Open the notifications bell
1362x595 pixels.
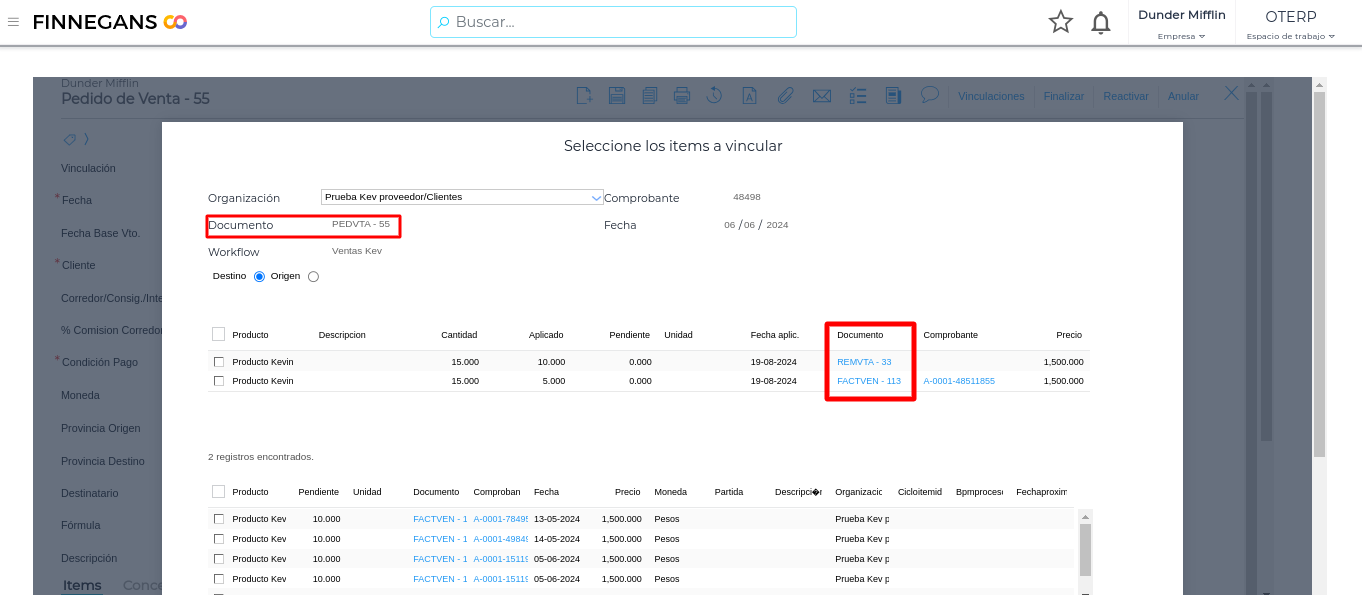click(1100, 22)
